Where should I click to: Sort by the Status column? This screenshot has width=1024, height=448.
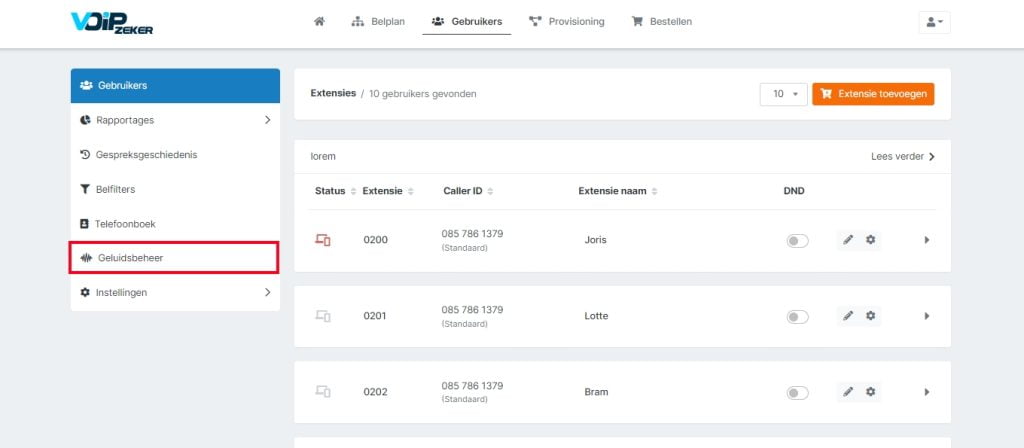(x=336, y=191)
